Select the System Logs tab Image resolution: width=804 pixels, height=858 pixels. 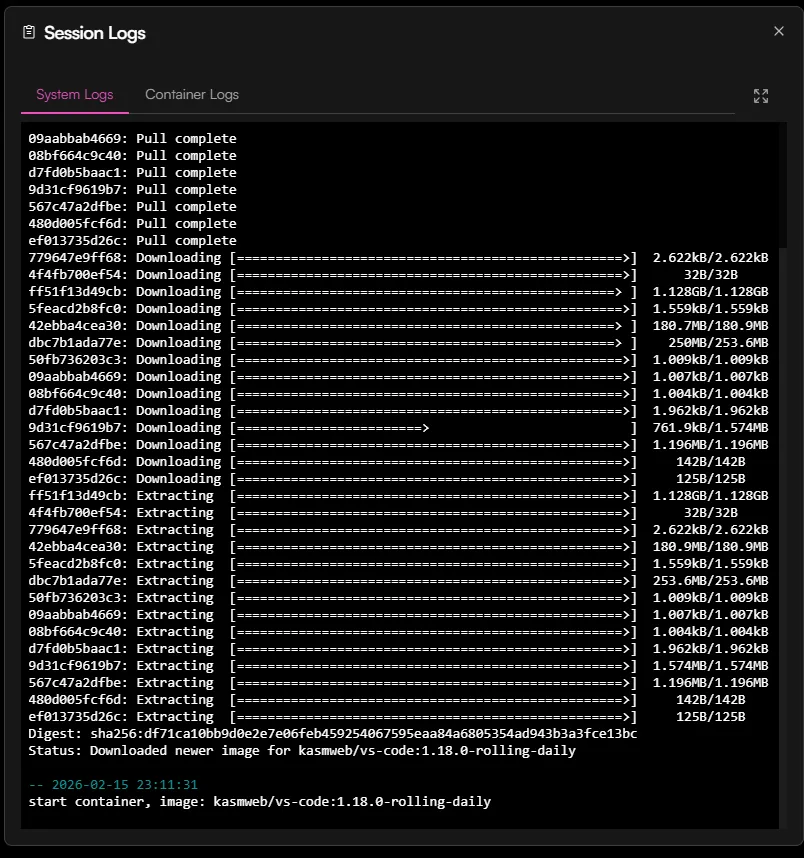74,95
